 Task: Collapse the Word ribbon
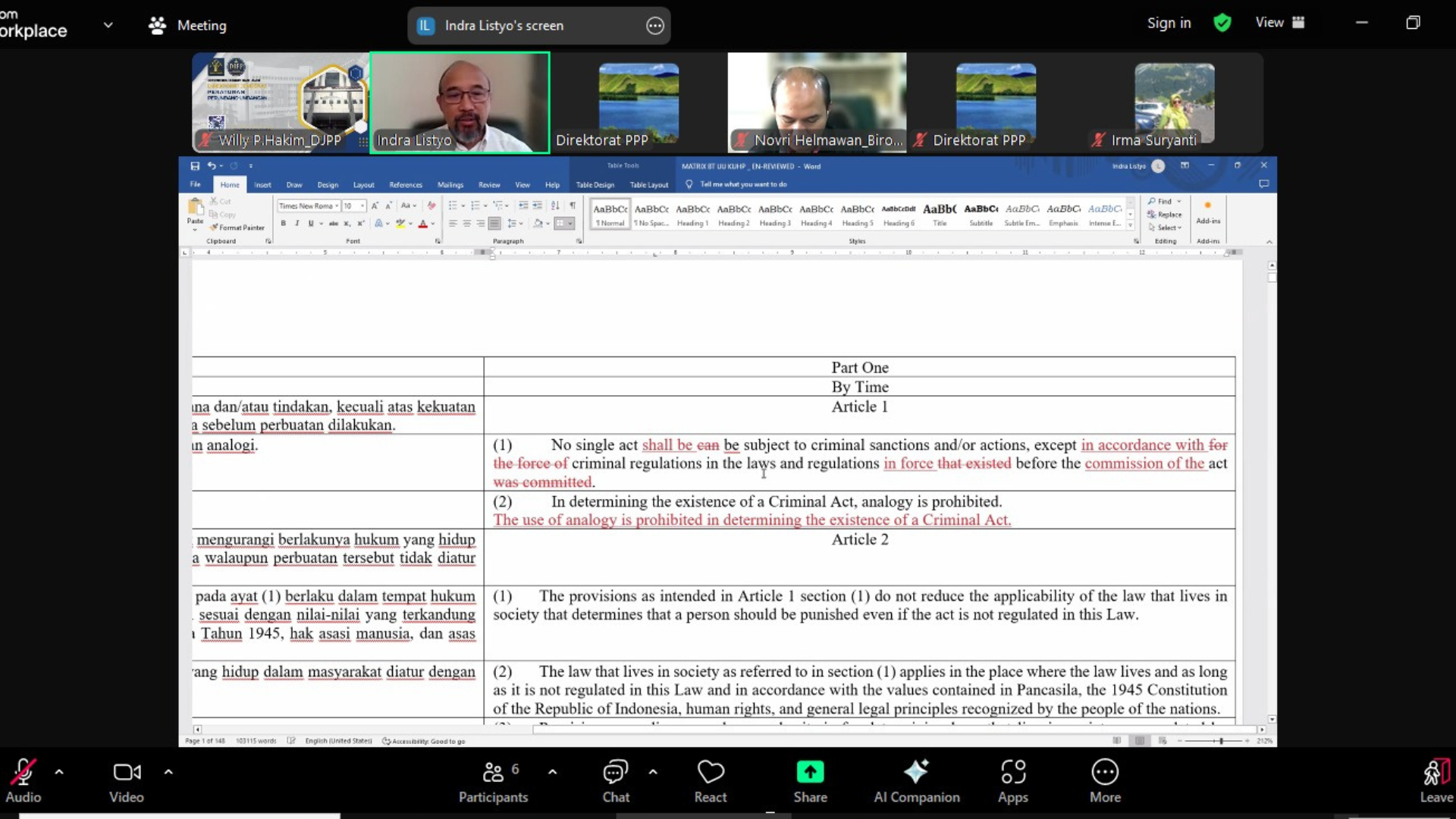pyautogui.click(x=1269, y=241)
